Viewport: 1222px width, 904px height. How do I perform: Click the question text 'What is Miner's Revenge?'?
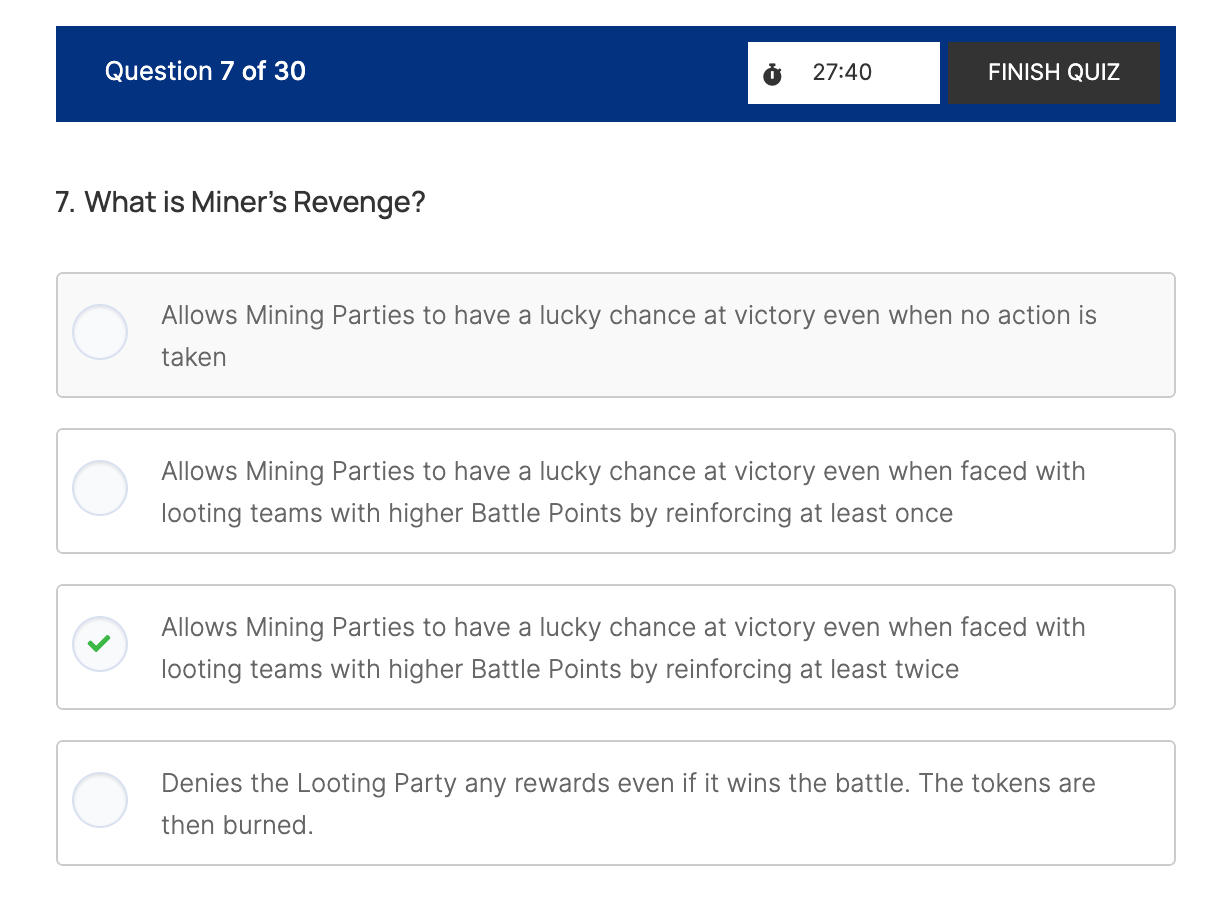point(255,203)
